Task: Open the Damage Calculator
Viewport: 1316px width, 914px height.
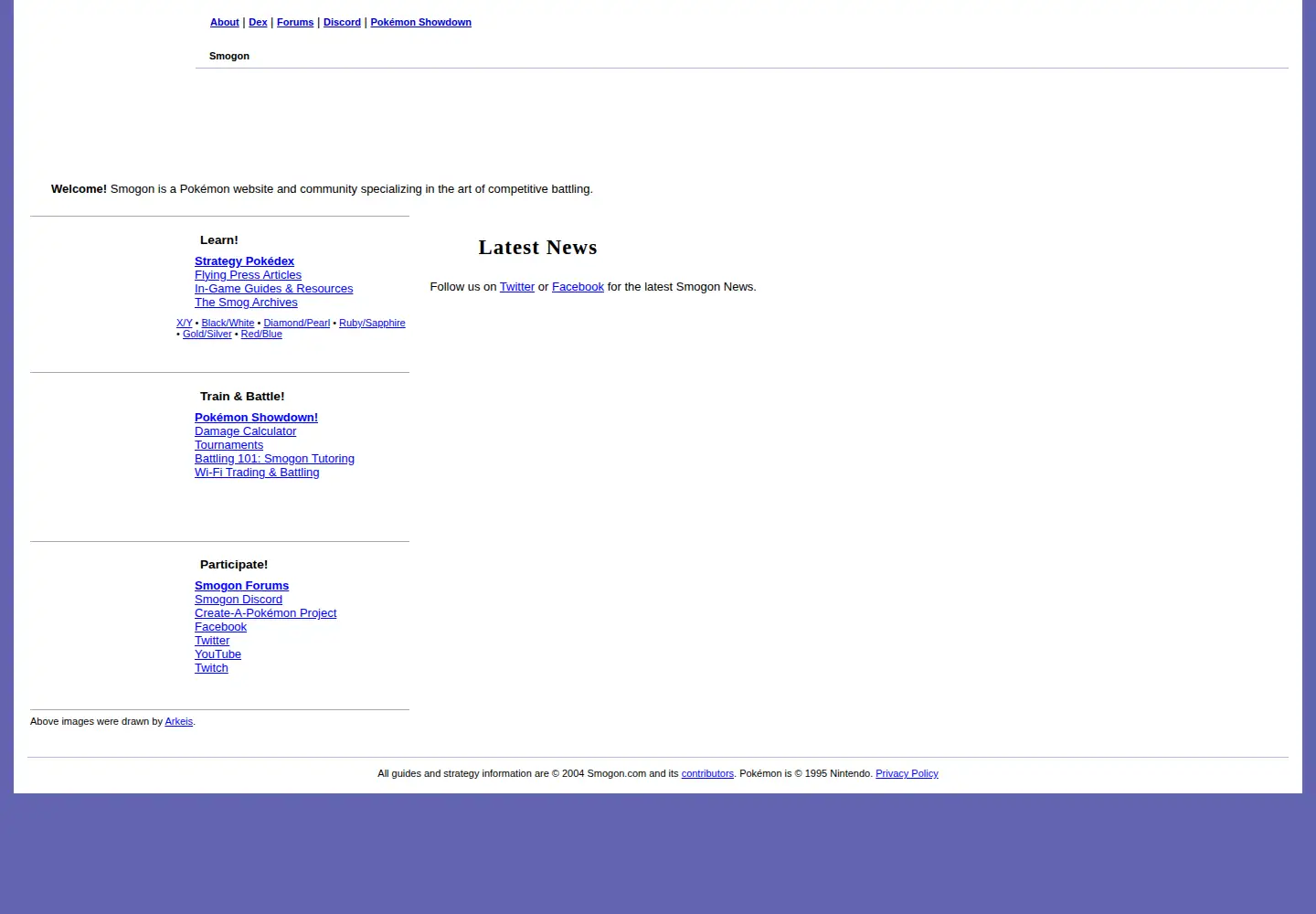Action: click(x=245, y=431)
